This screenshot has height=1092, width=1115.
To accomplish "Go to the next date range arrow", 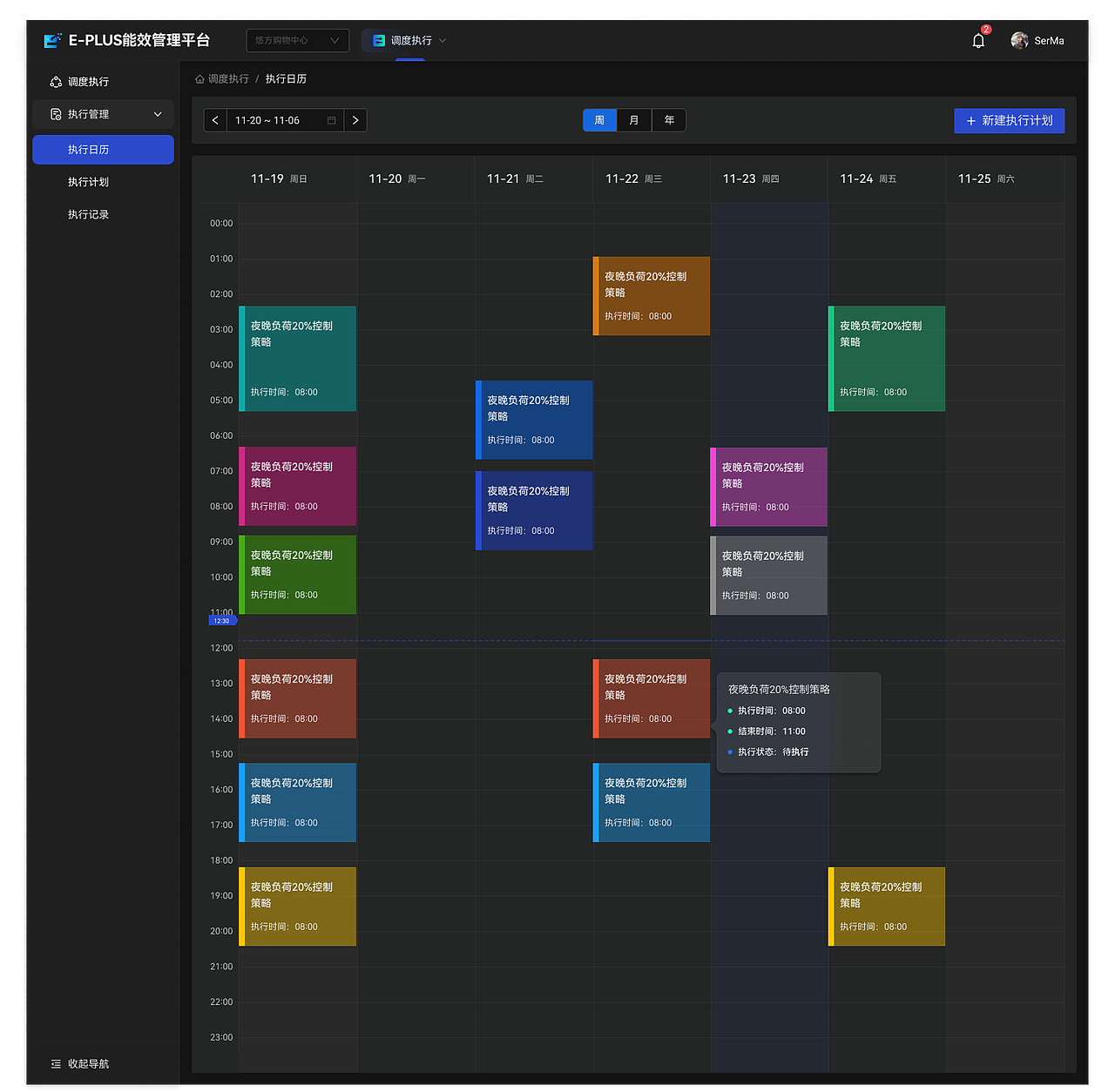I will pos(355,120).
